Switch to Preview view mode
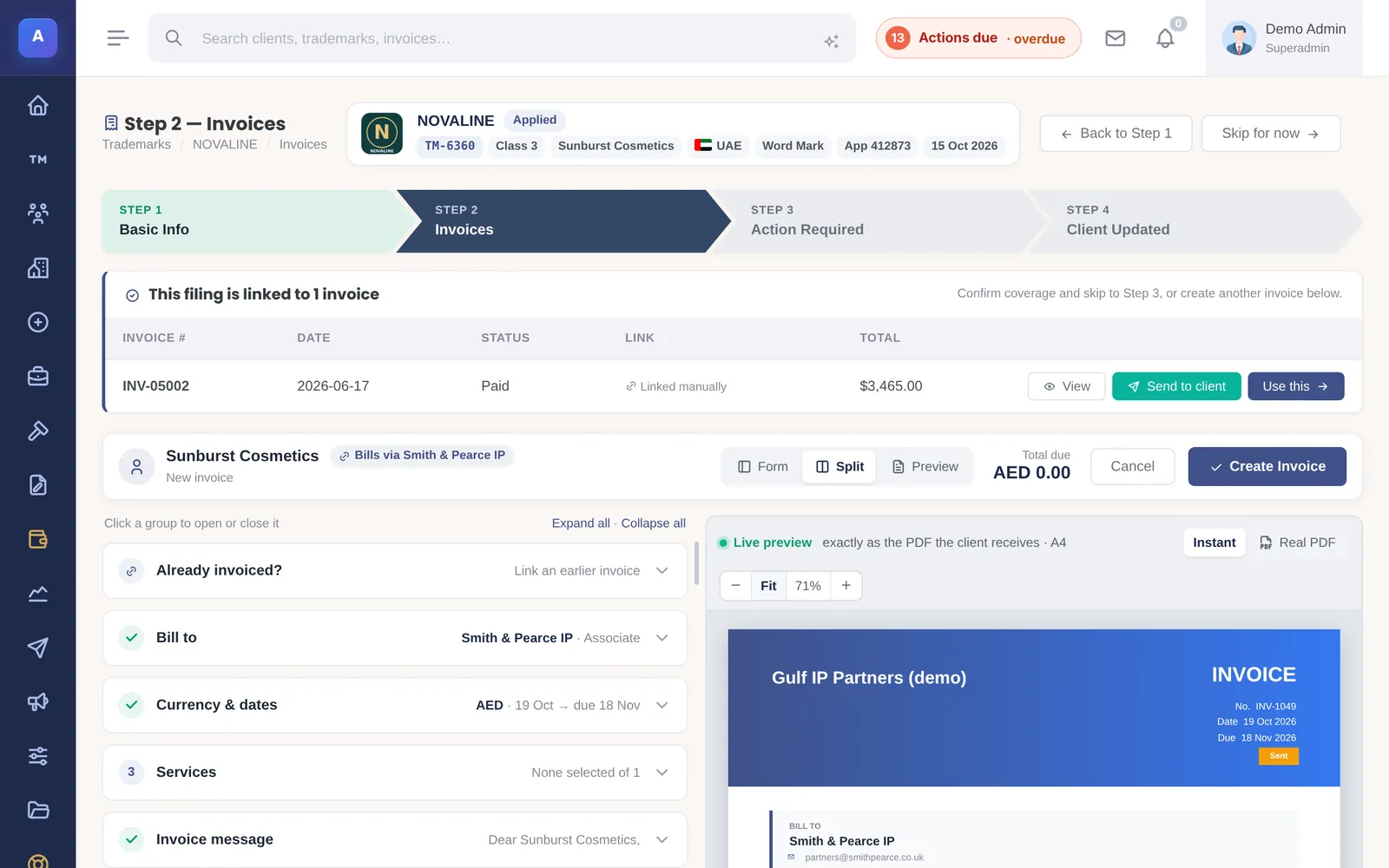The height and width of the screenshot is (868, 1389). click(925, 467)
